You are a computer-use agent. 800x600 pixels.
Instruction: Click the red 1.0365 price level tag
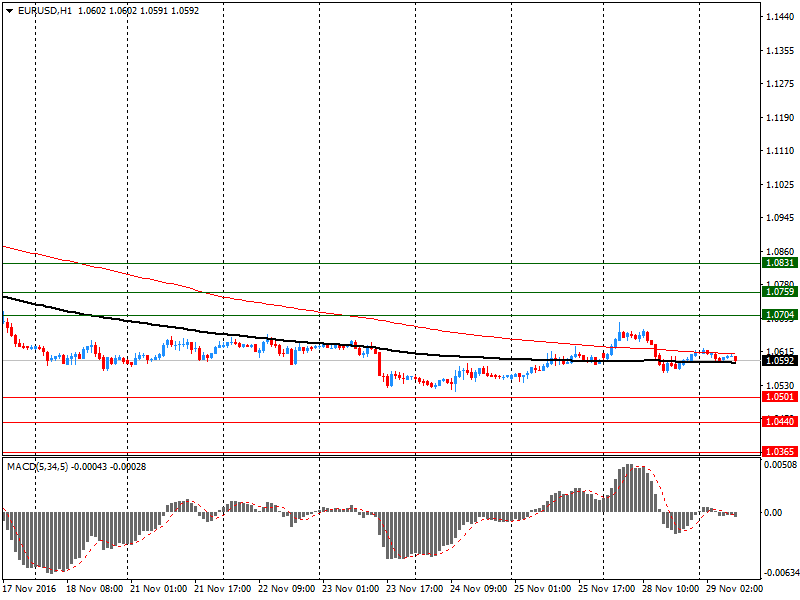click(x=779, y=453)
